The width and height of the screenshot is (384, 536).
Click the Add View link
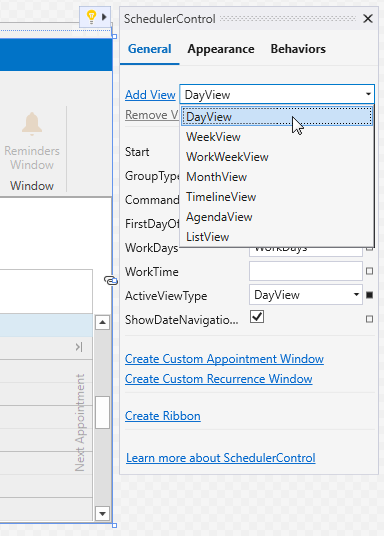pyautogui.click(x=150, y=95)
